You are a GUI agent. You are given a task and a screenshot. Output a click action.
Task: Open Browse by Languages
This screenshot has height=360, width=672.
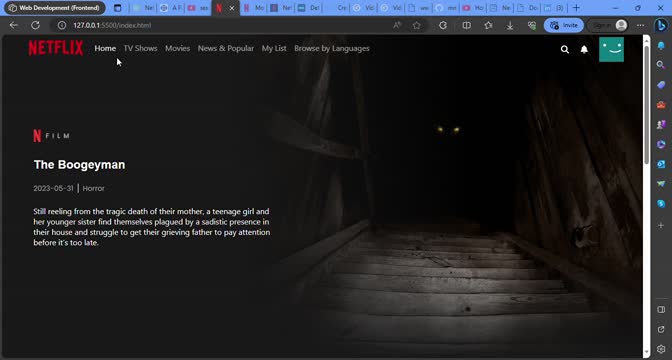click(x=332, y=48)
